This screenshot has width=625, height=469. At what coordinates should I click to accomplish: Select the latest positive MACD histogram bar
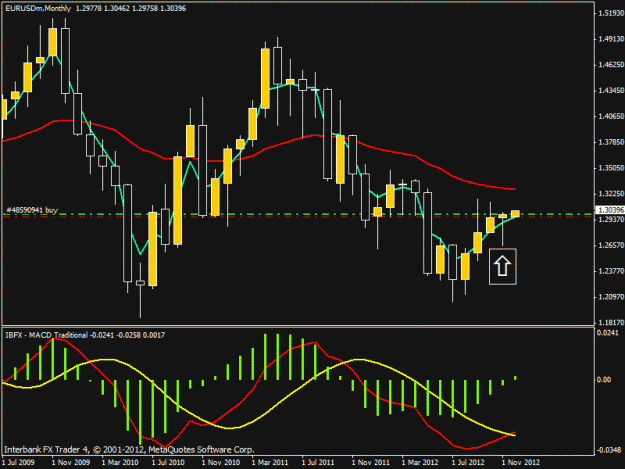tap(515, 377)
